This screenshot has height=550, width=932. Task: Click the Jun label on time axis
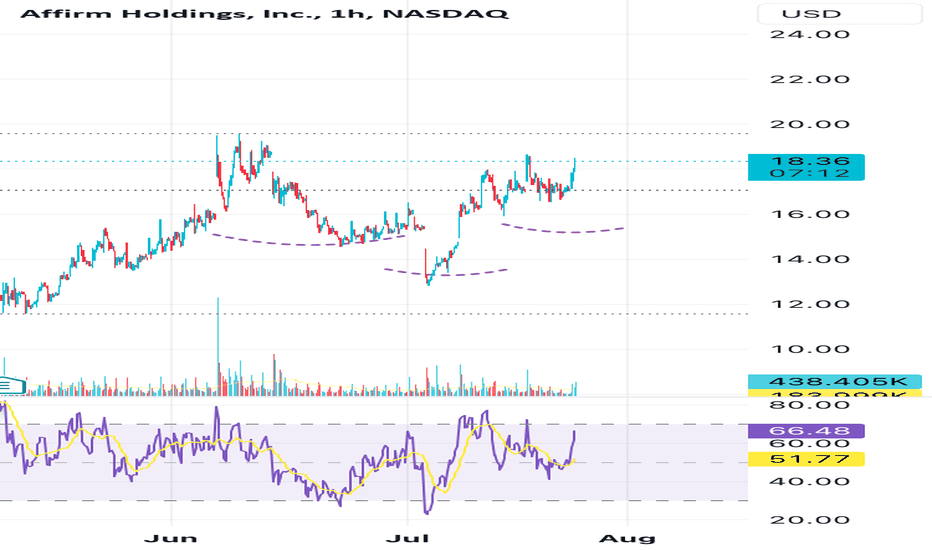click(x=171, y=539)
